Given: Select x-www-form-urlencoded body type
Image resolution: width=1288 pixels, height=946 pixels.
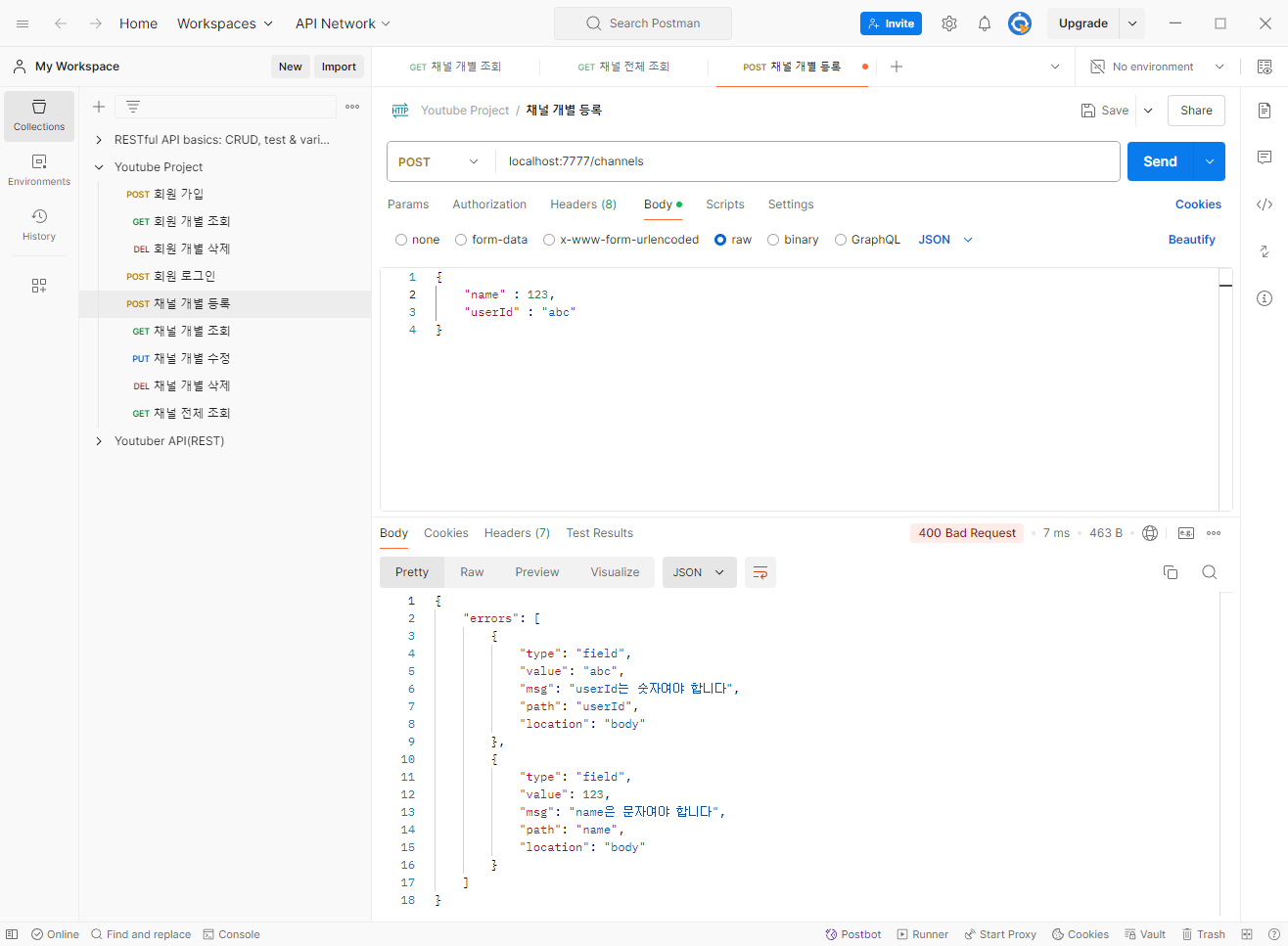Looking at the screenshot, I should 549,240.
